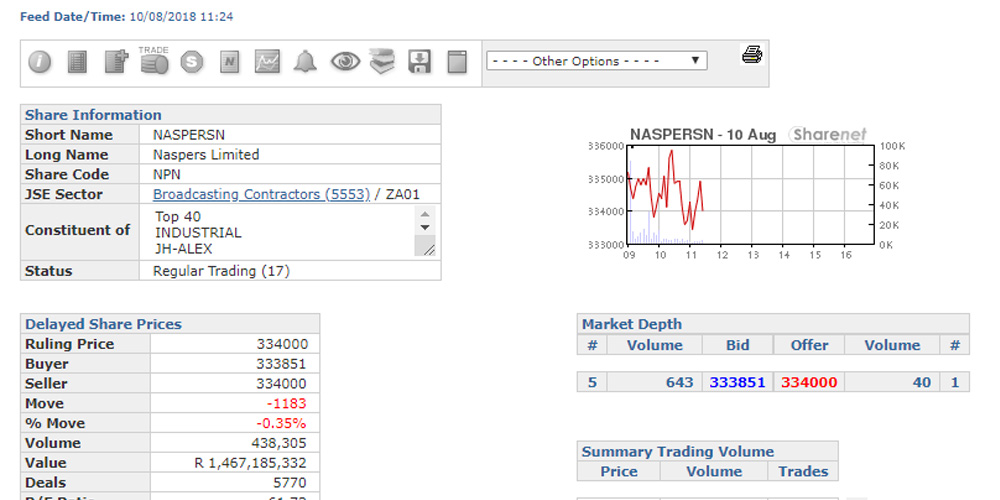Print the page using printer icon
The width and height of the screenshot is (1000, 500).
tap(752, 55)
